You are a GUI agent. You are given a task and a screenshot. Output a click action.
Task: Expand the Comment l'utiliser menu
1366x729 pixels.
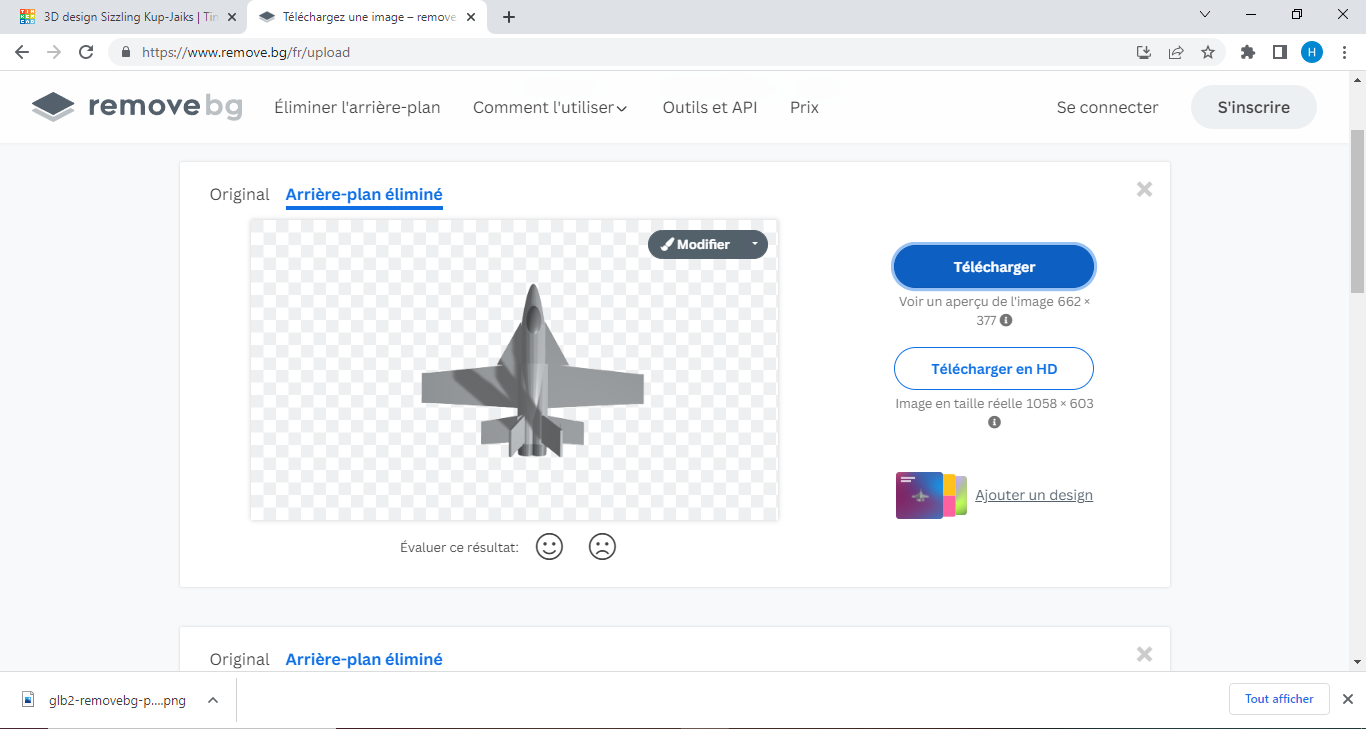coord(550,107)
